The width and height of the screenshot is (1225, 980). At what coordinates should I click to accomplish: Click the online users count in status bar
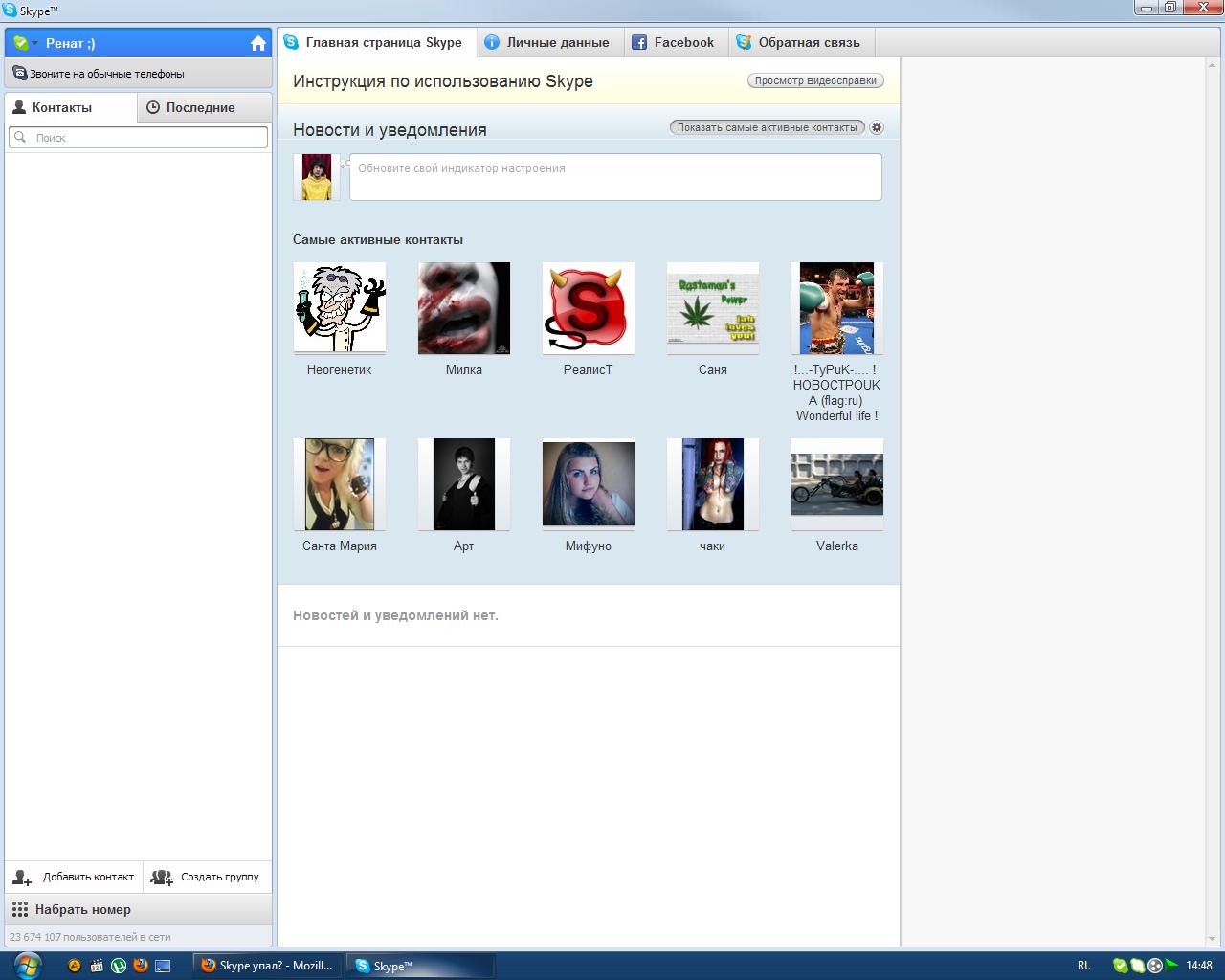click(x=90, y=937)
